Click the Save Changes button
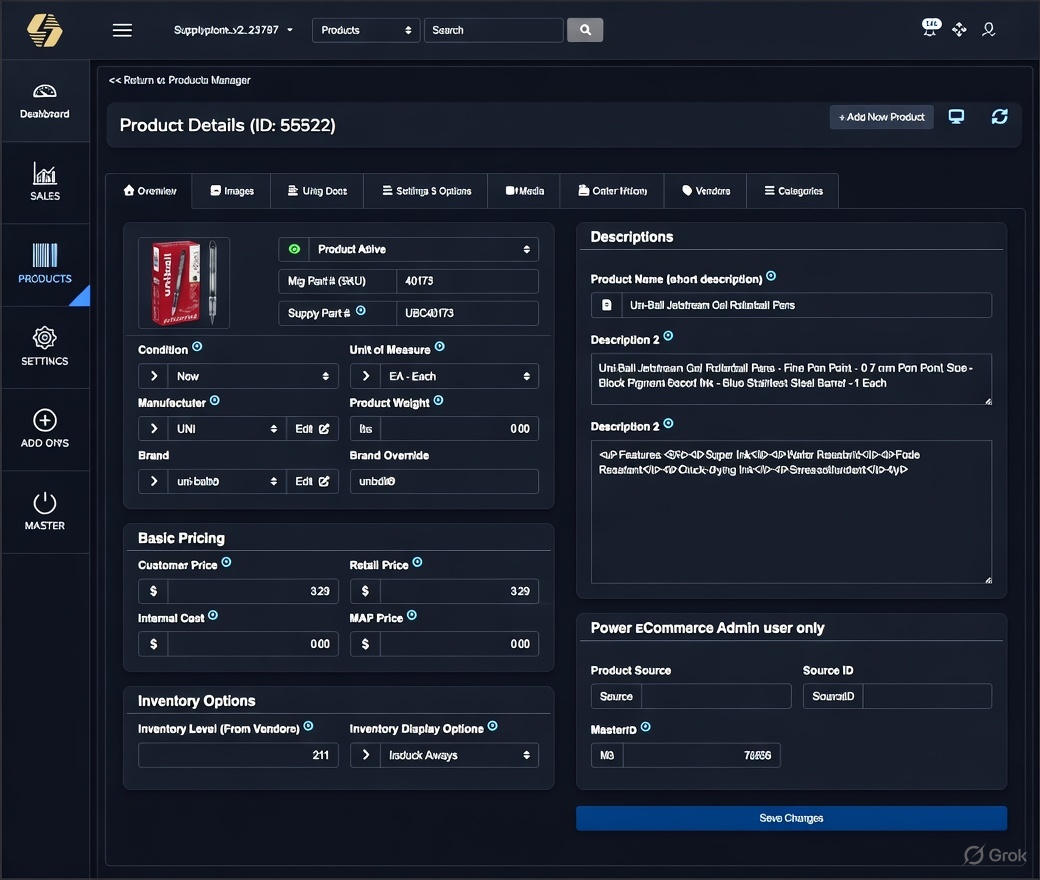Screen dimensions: 1040x880 (x=791, y=818)
